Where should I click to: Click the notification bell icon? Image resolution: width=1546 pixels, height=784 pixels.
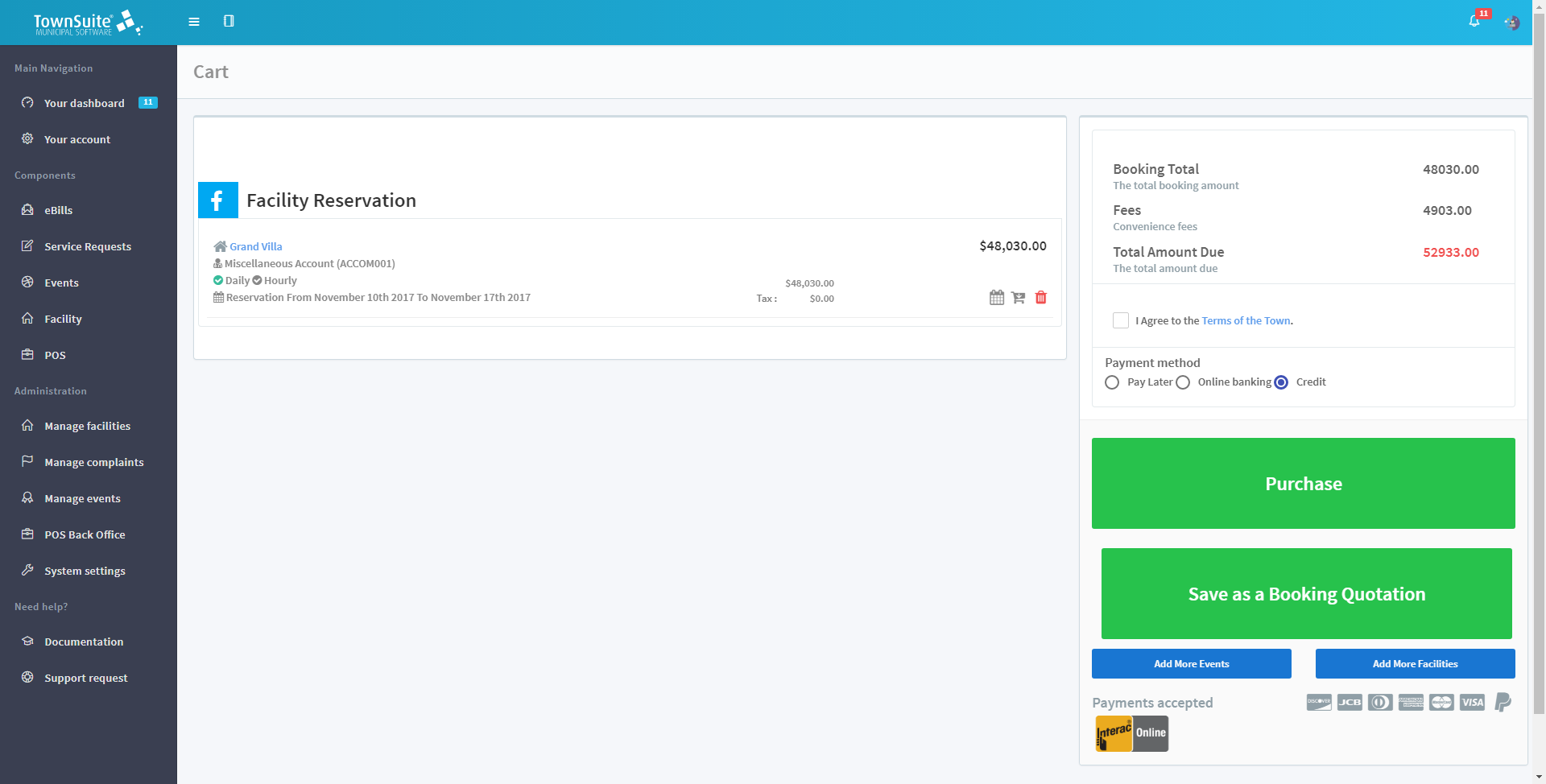1474,22
